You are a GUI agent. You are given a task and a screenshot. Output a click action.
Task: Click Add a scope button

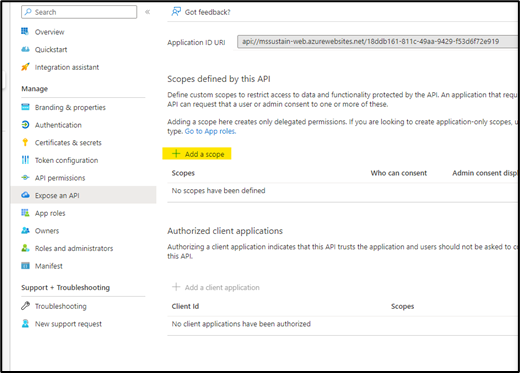click(x=197, y=154)
